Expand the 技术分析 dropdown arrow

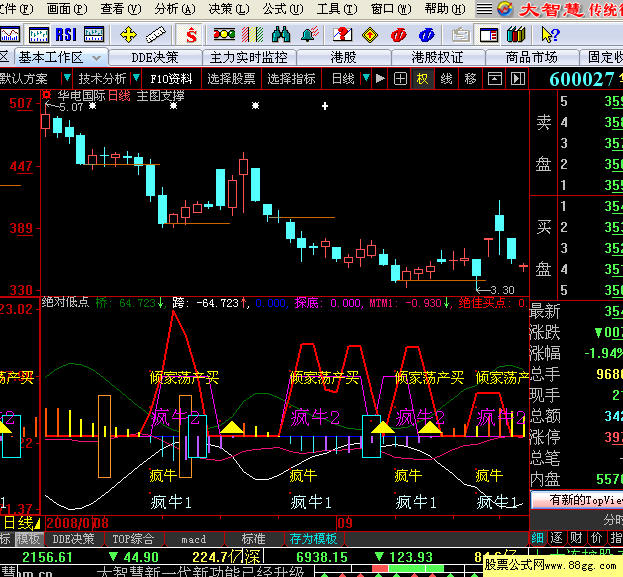(x=136, y=78)
